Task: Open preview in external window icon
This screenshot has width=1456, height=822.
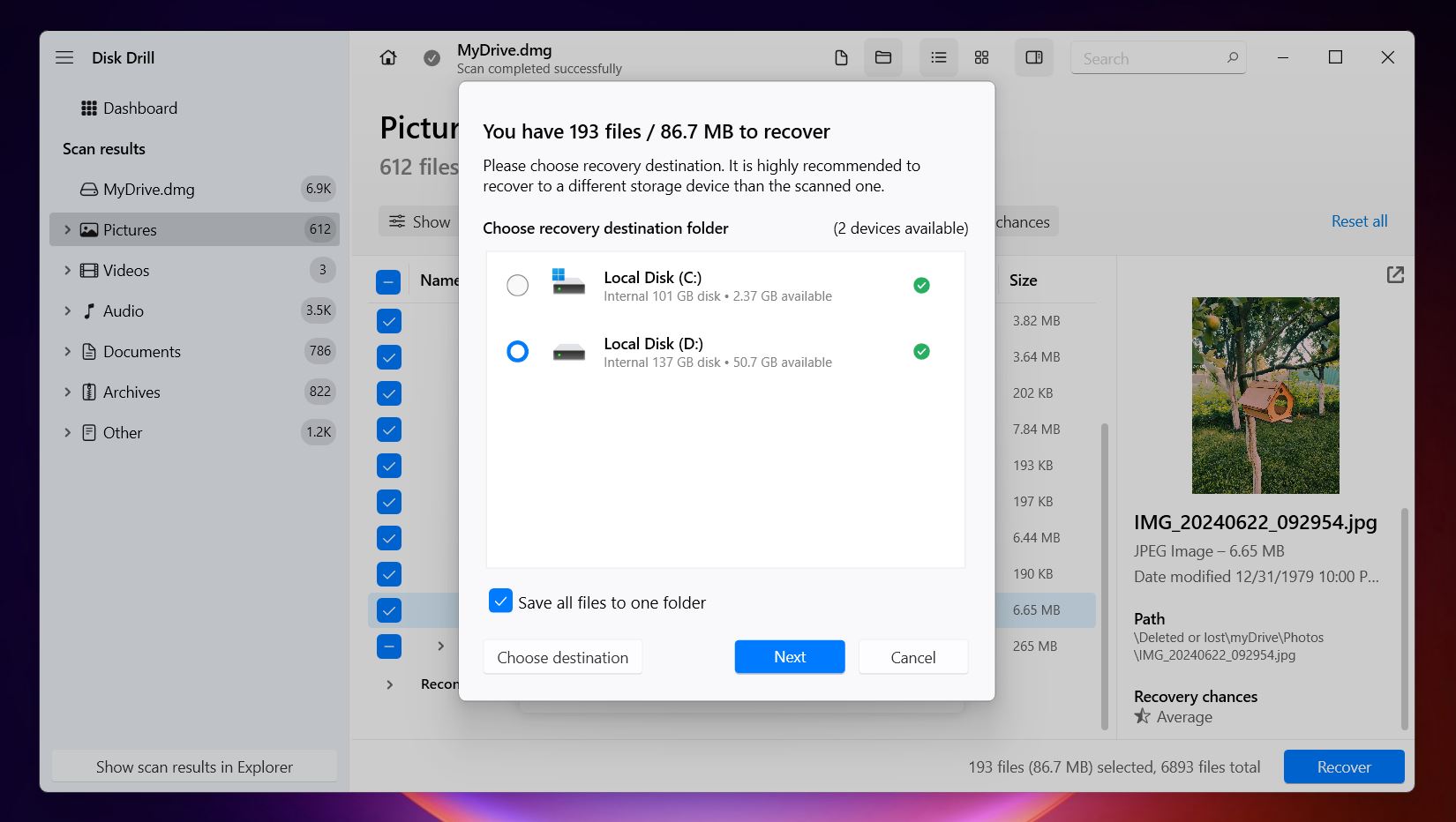Action: pyautogui.click(x=1395, y=275)
